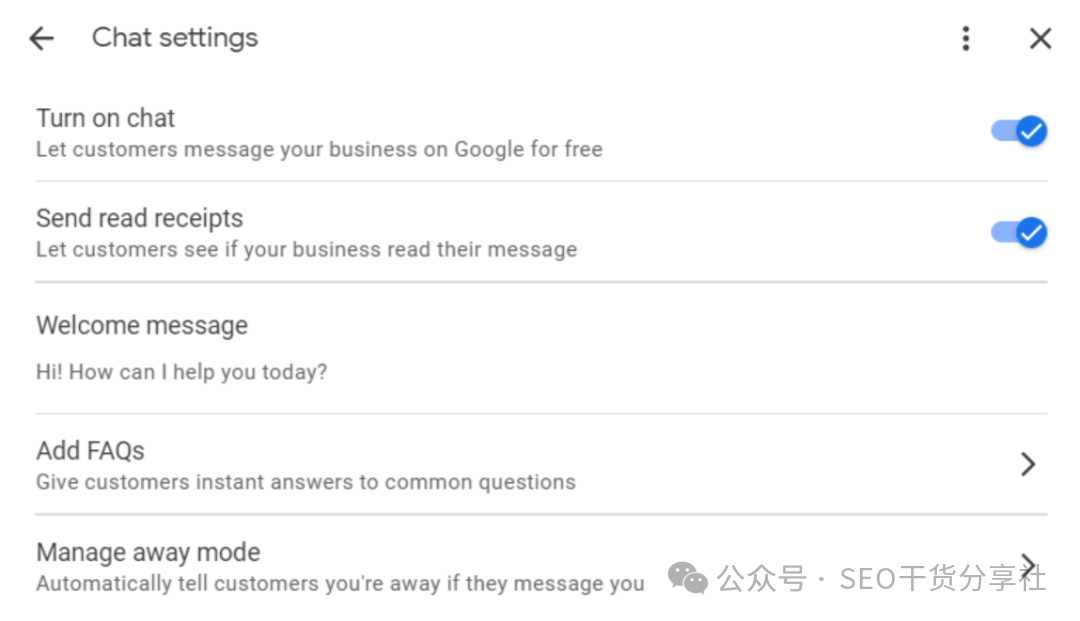Click 'Give customers instant answers' description

pyautogui.click(x=305, y=482)
